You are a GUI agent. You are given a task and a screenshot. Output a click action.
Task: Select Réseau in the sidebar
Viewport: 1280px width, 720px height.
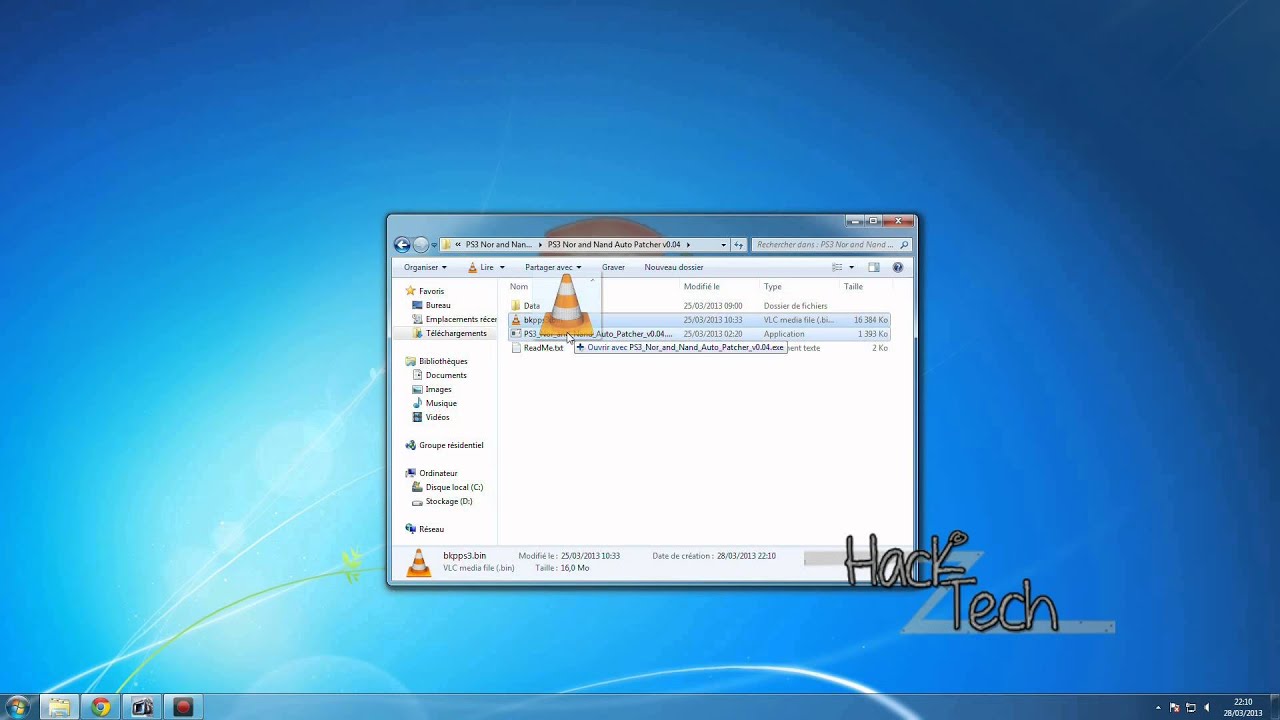431,529
